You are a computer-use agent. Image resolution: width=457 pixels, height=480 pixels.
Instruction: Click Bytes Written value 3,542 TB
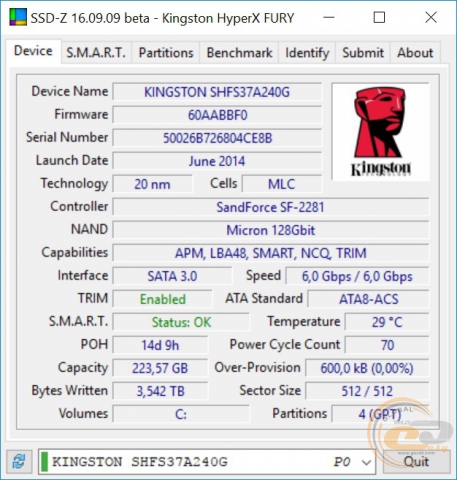pos(160,391)
